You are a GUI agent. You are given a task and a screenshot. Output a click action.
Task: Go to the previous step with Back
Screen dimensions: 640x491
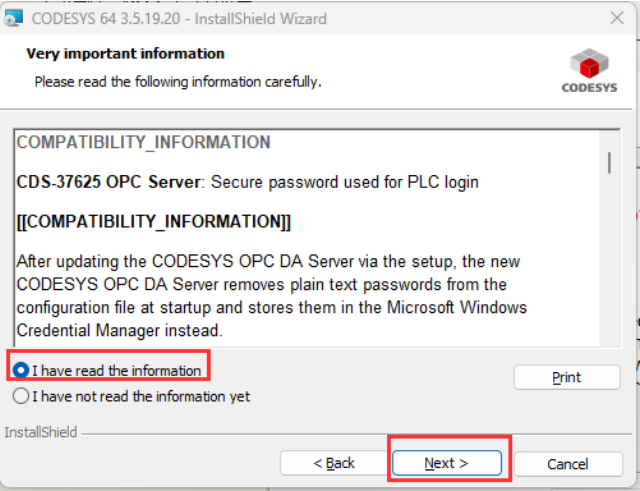[x=334, y=463]
